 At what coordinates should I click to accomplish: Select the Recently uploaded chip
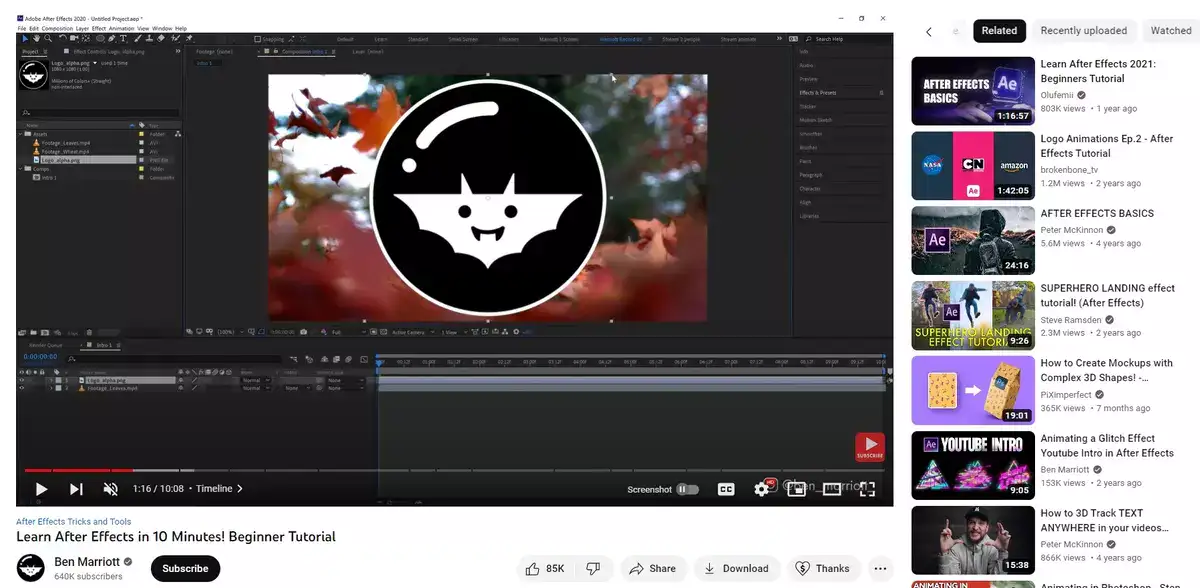pos(1084,31)
